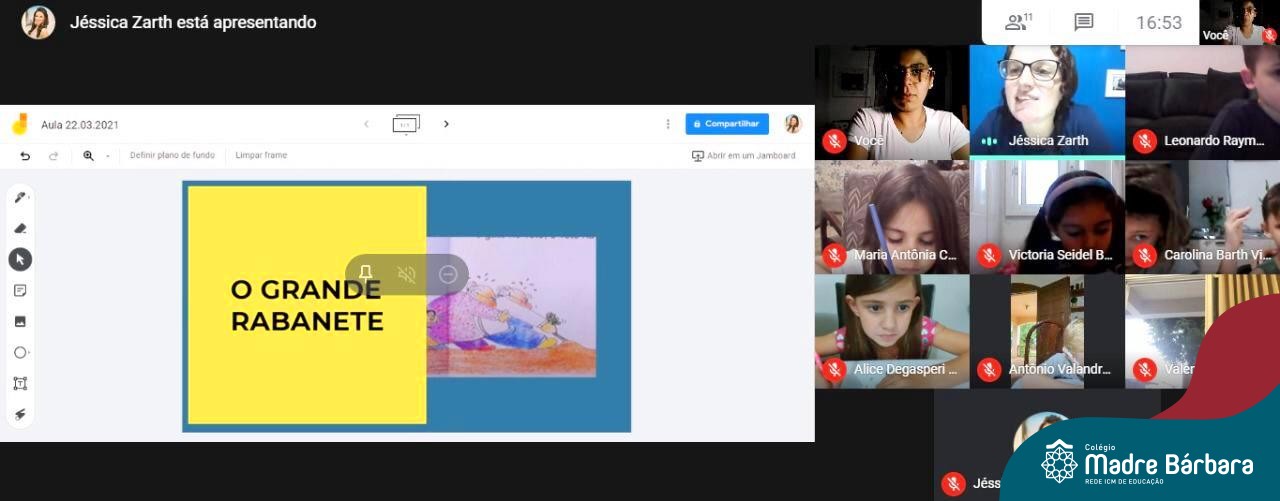The width and height of the screenshot is (1280, 501).
Task: Activate the Select arrow tool
Action: tap(20, 260)
